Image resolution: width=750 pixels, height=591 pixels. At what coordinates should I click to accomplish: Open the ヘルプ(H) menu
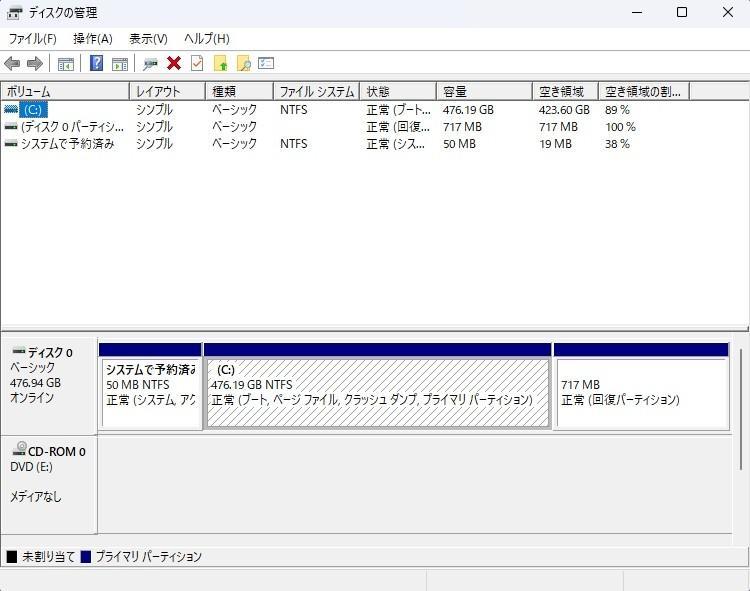tap(207, 39)
